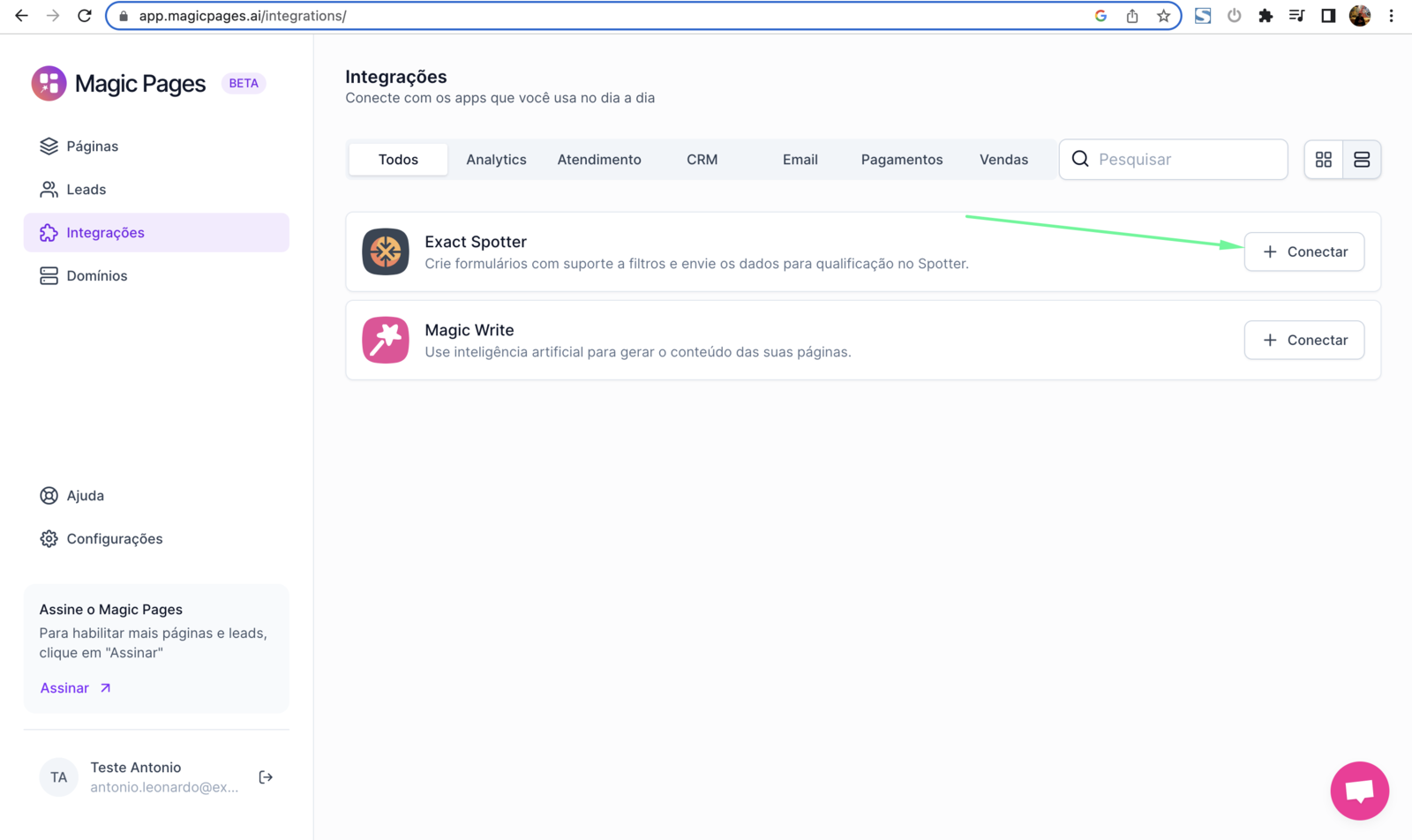Open the browser extensions puzzle icon
Image resolution: width=1412 pixels, height=840 pixels.
1266,16
